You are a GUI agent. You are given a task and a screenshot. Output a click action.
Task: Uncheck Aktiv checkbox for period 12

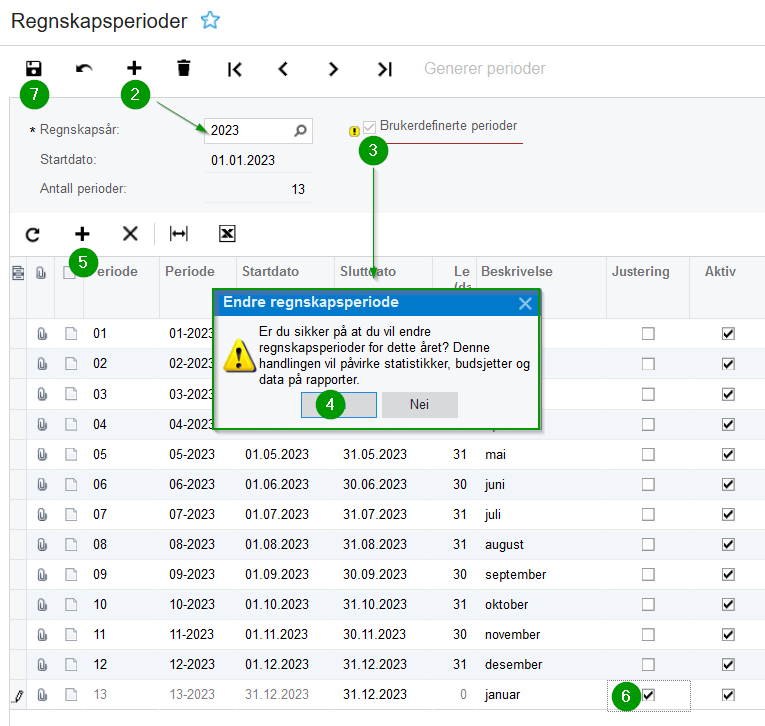pos(728,665)
